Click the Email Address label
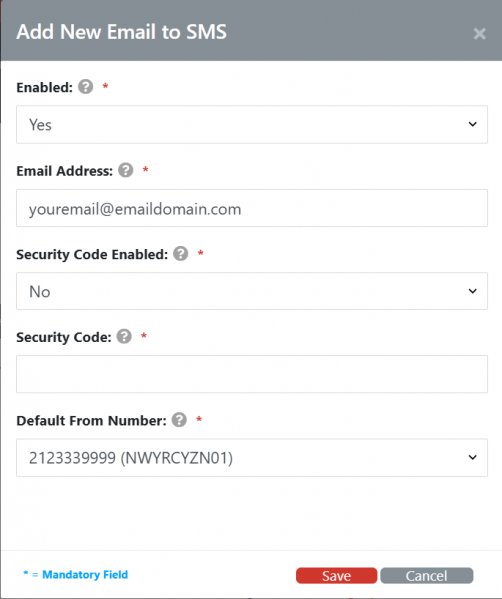The image size is (502, 599). click(x=65, y=171)
